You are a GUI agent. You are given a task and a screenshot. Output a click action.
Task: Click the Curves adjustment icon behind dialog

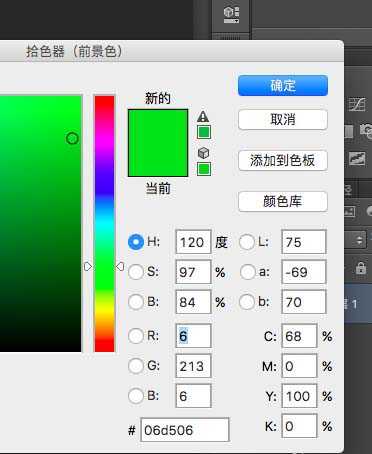357,104
